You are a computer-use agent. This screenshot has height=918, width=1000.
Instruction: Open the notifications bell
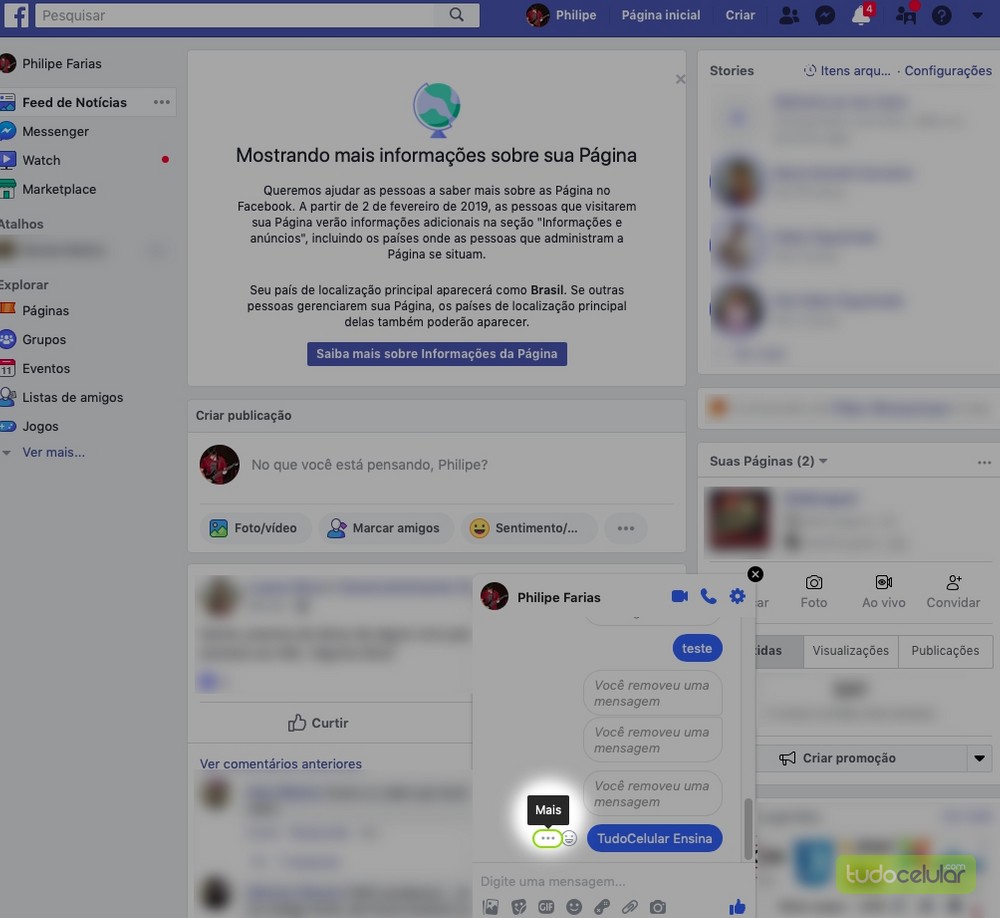(x=860, y=16)
